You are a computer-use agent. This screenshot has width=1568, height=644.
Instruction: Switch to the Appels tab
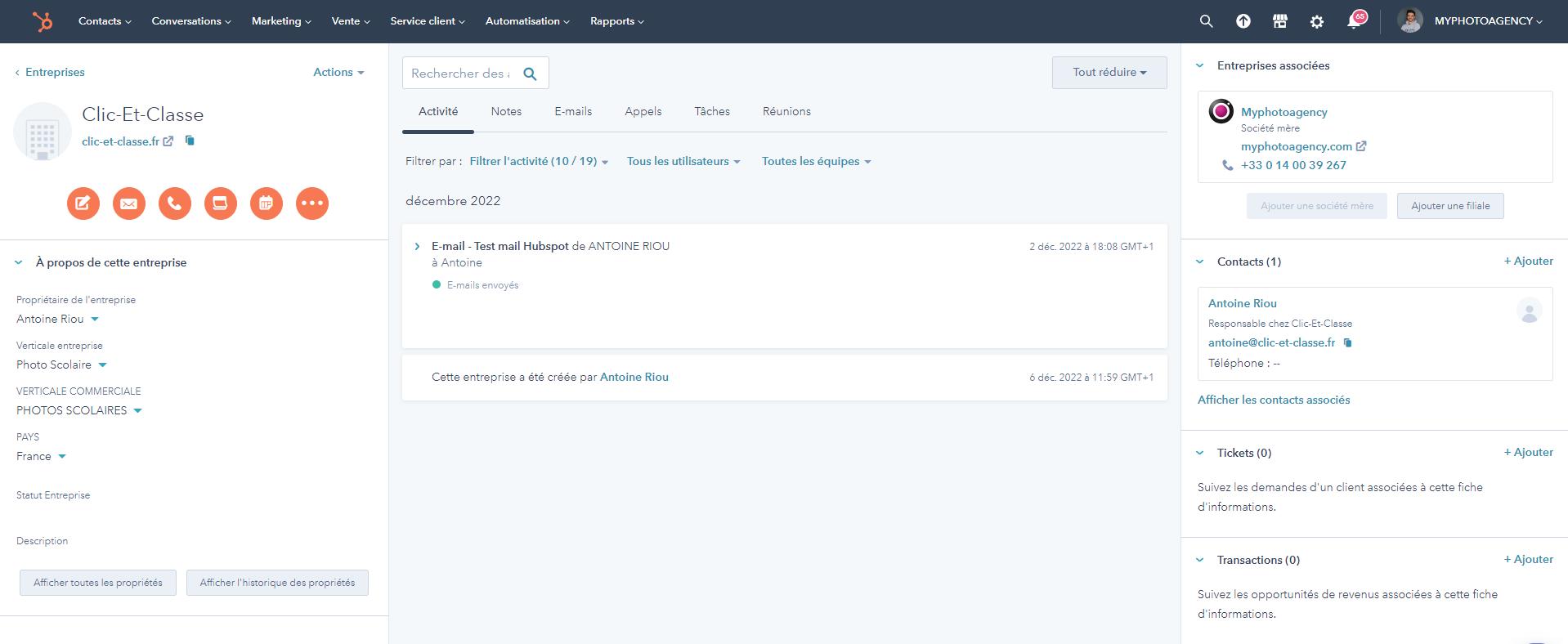tap(643, 112)
